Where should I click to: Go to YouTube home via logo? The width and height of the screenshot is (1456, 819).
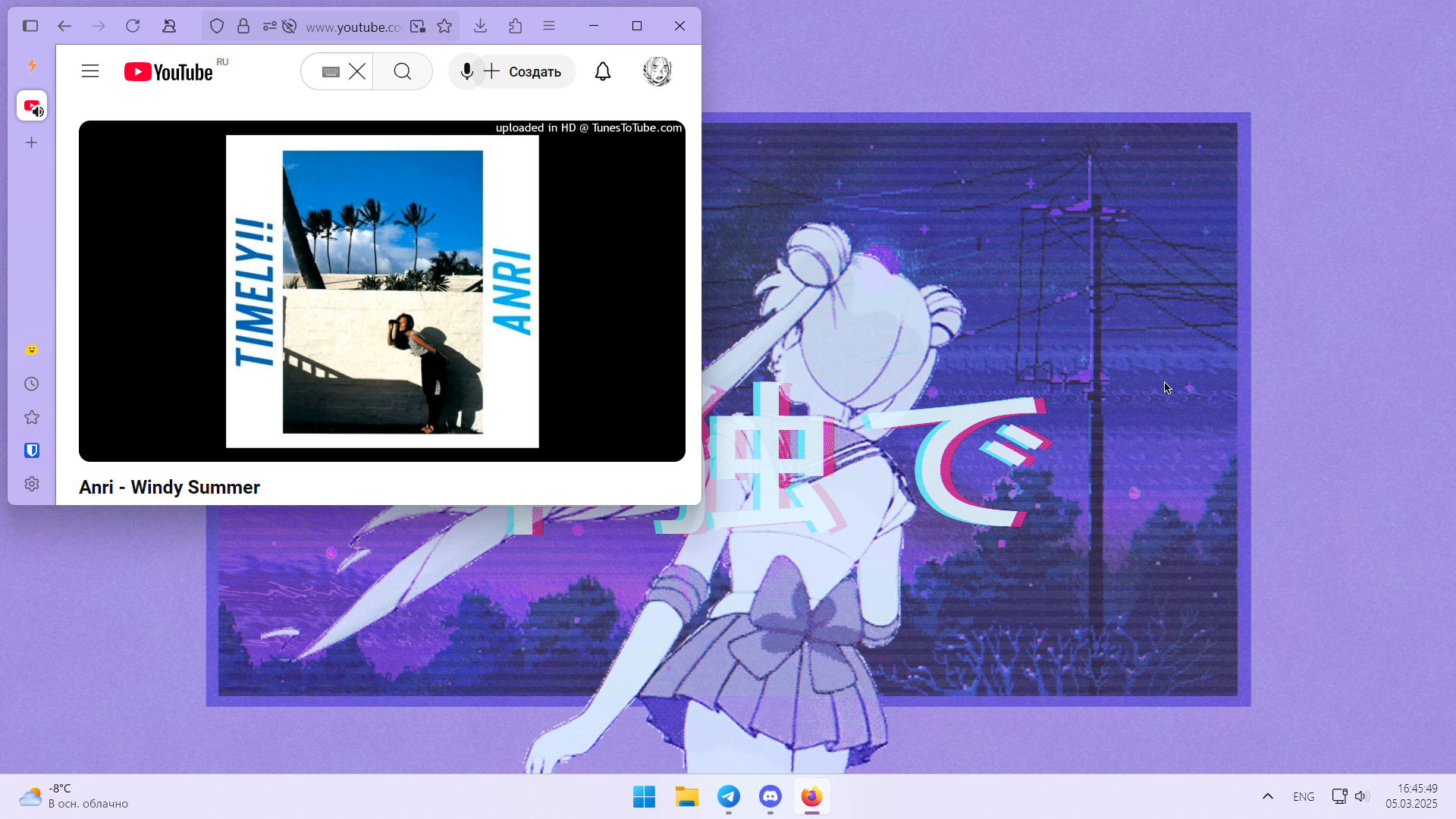coord(168,72)
